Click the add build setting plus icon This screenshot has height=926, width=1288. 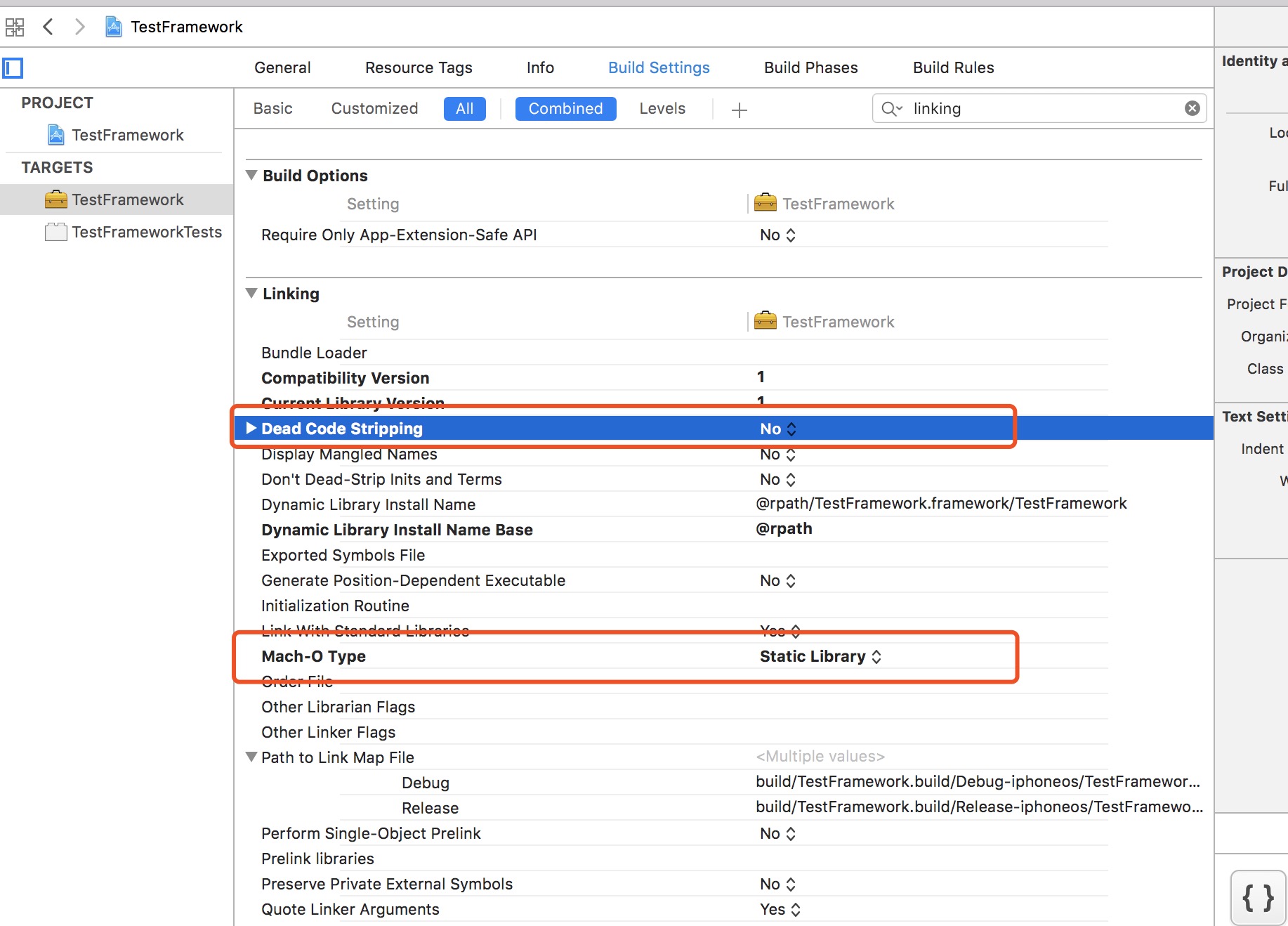[739, 110]
